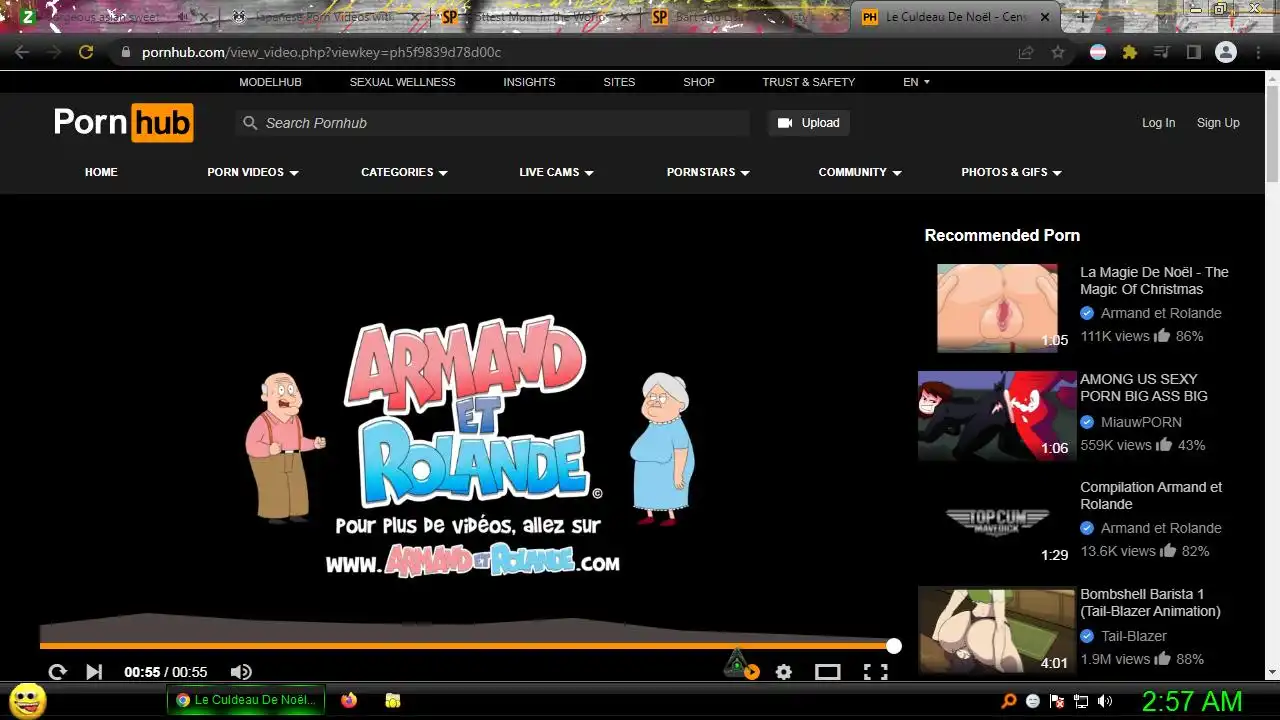Viewport: 1280px width, 720px height.
Task: Go to the site logo homepage
Action: [124, 122]
